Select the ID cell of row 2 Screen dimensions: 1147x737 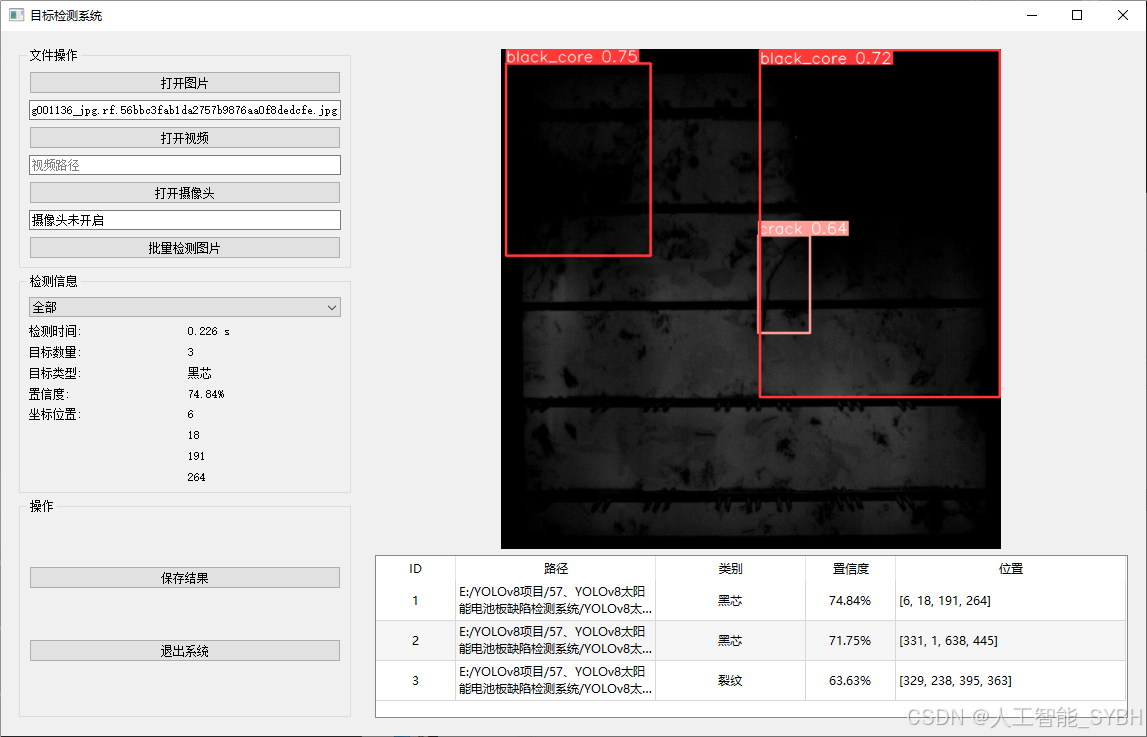pos(415,640)
